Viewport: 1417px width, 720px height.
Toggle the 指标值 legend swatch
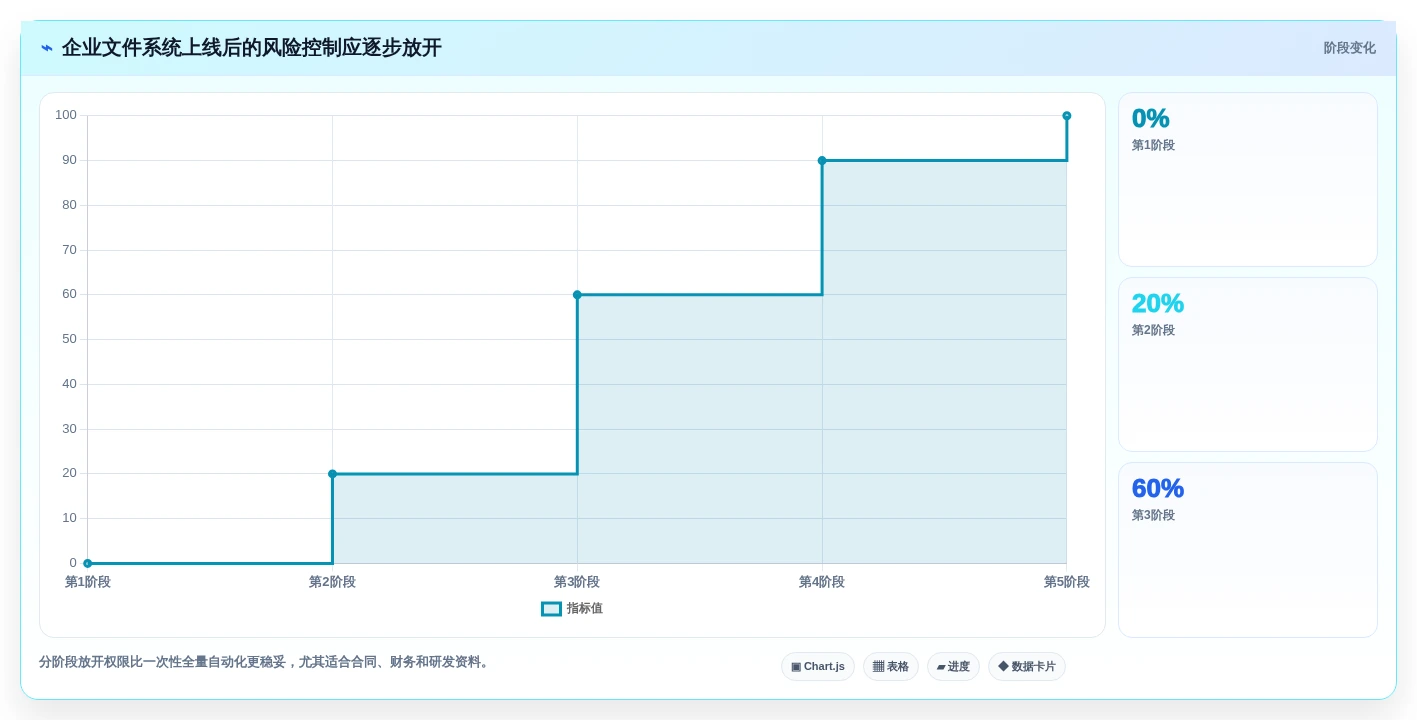pyautogui.click(x=551, y=609)
